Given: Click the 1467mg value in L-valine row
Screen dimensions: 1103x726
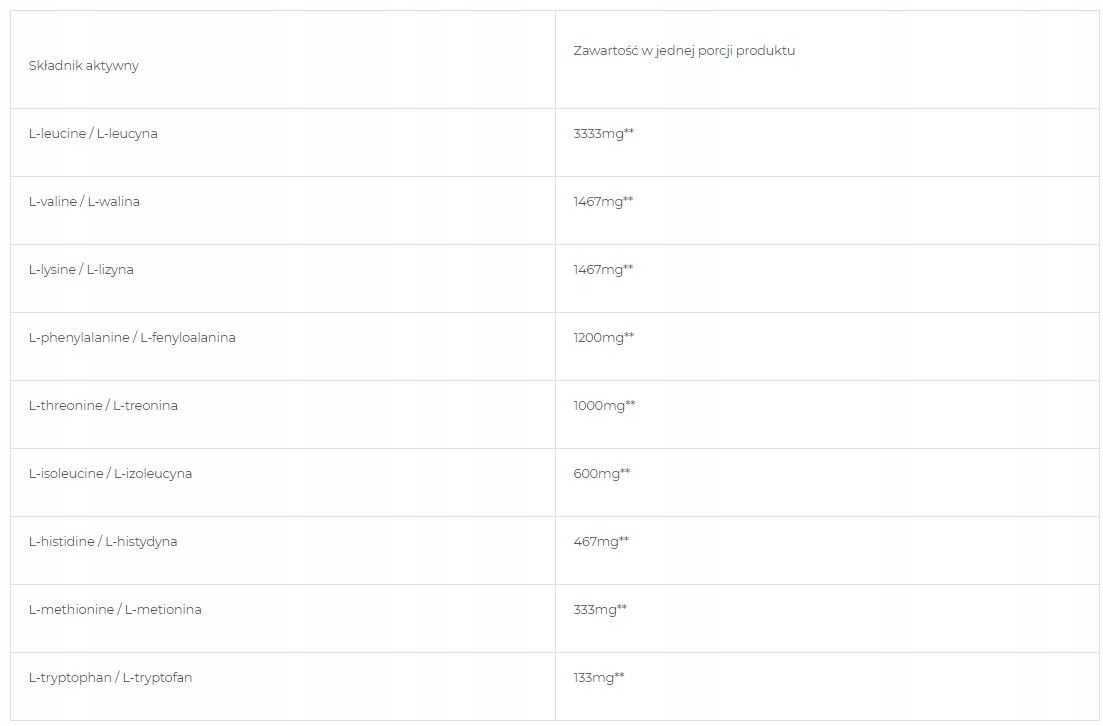Looking at the screenshot, I should [603, 202].
